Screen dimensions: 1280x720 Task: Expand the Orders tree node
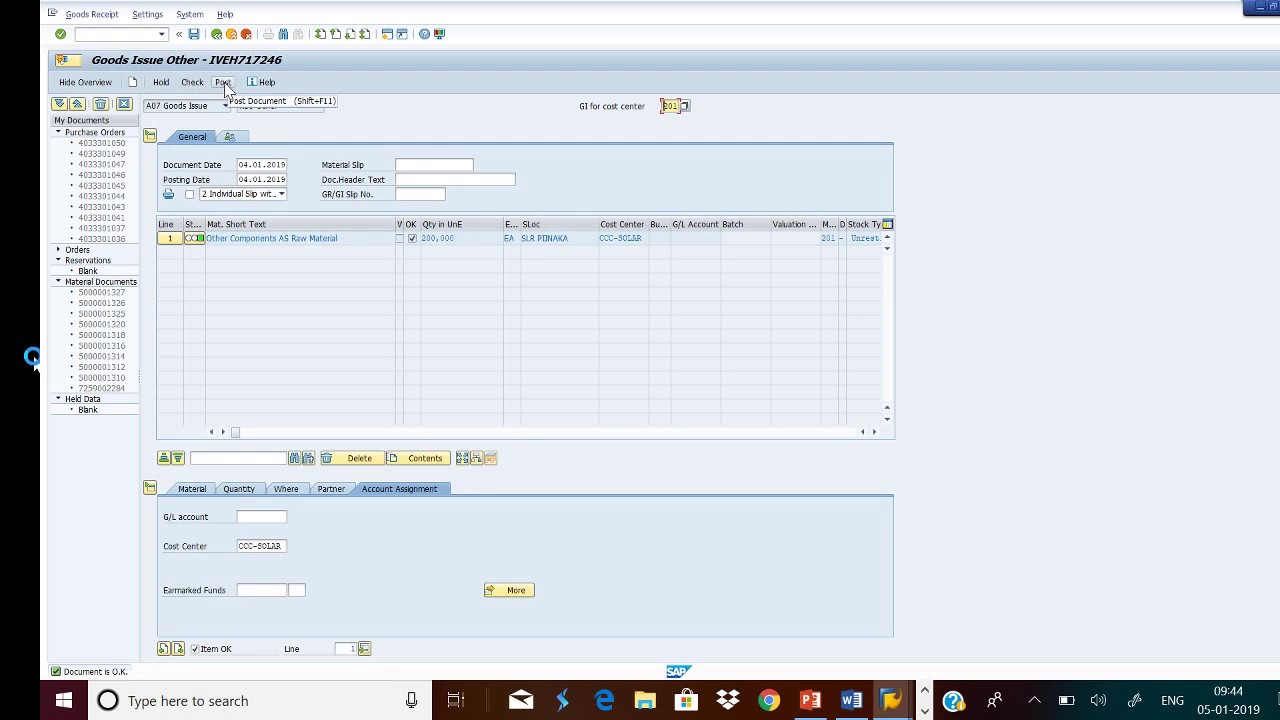(58, 249)
